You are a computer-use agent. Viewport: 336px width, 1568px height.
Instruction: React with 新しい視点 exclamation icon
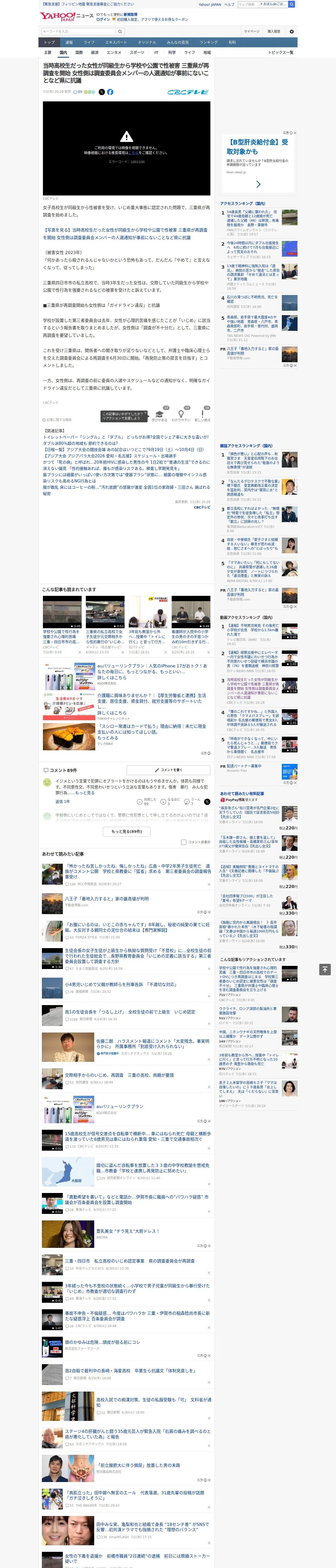(203, 414)
